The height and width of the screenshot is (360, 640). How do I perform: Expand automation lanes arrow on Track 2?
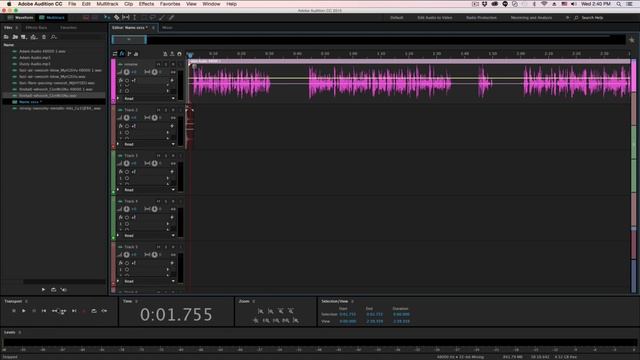[x=118, y=144]
